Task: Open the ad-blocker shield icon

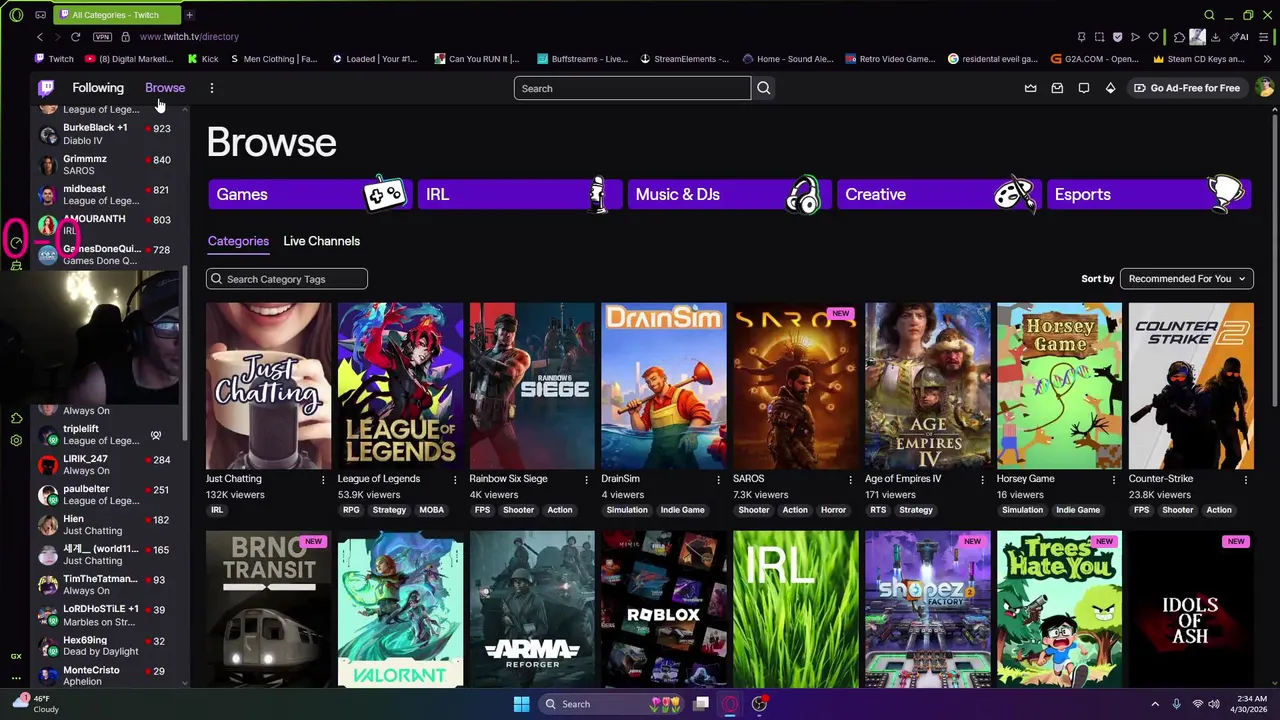Action: 1117,37
